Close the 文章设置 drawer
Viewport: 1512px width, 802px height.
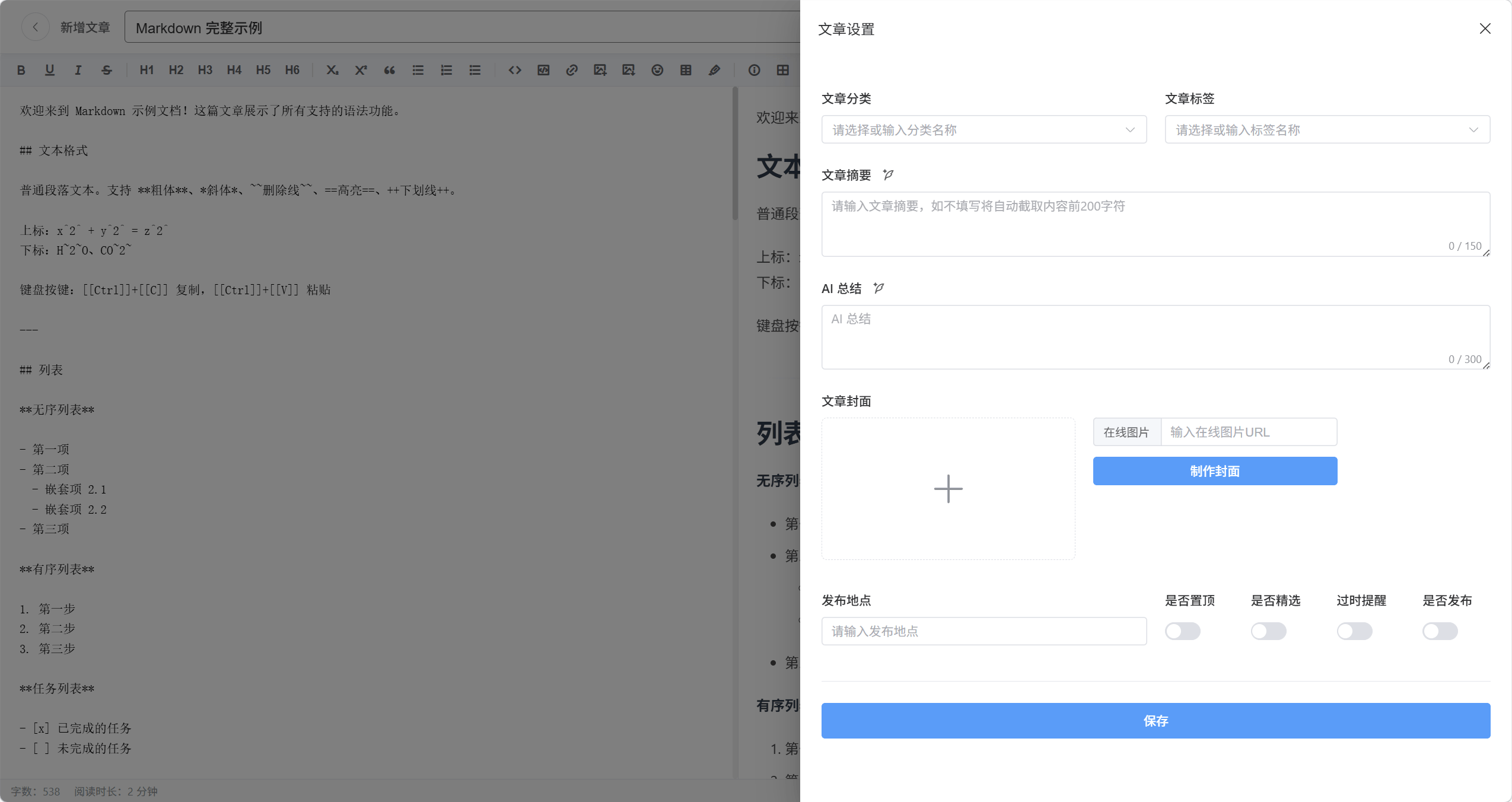(x=1485, y=28)
